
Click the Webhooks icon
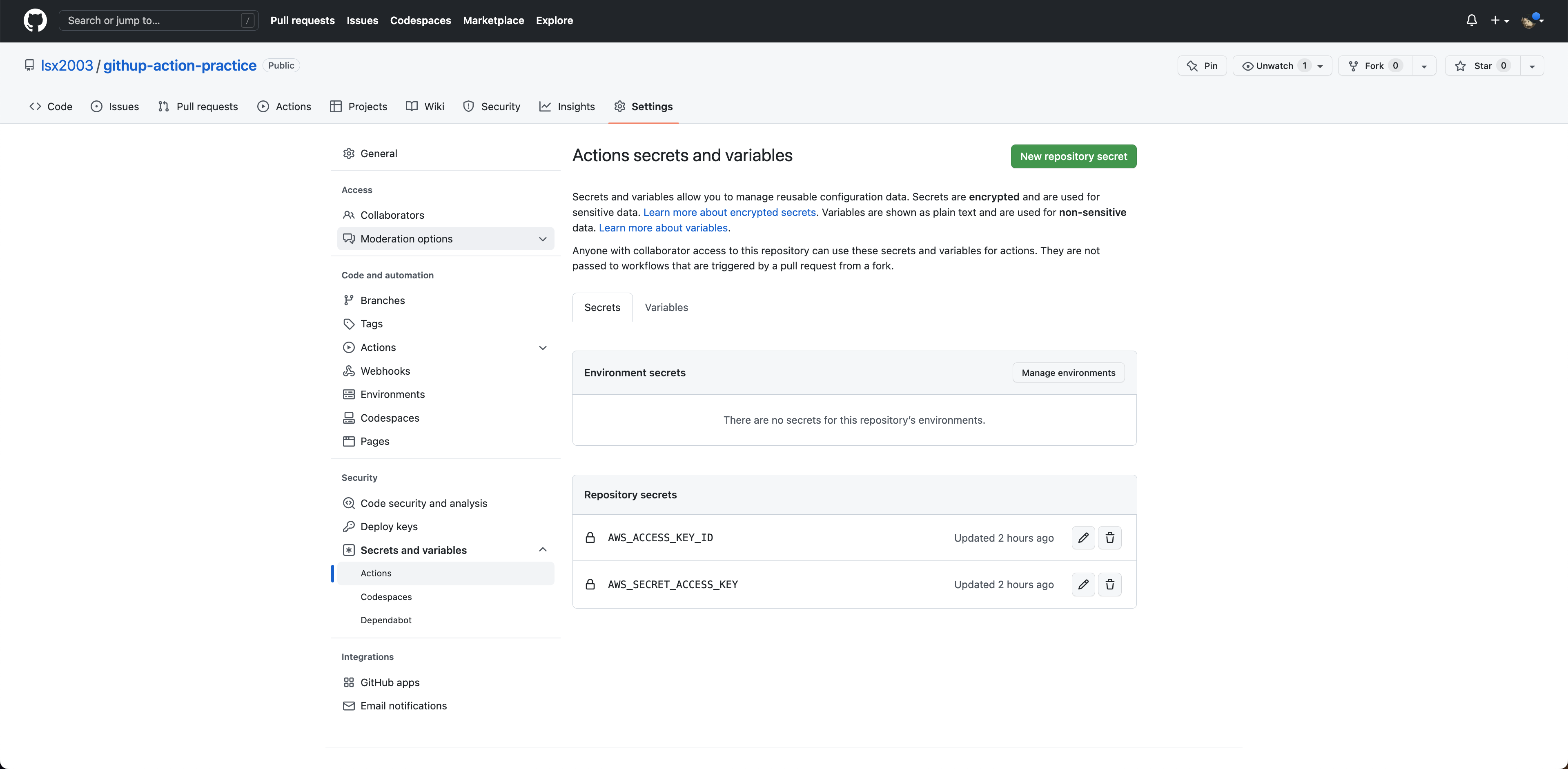pyautogui.click(x=349, y=371)
